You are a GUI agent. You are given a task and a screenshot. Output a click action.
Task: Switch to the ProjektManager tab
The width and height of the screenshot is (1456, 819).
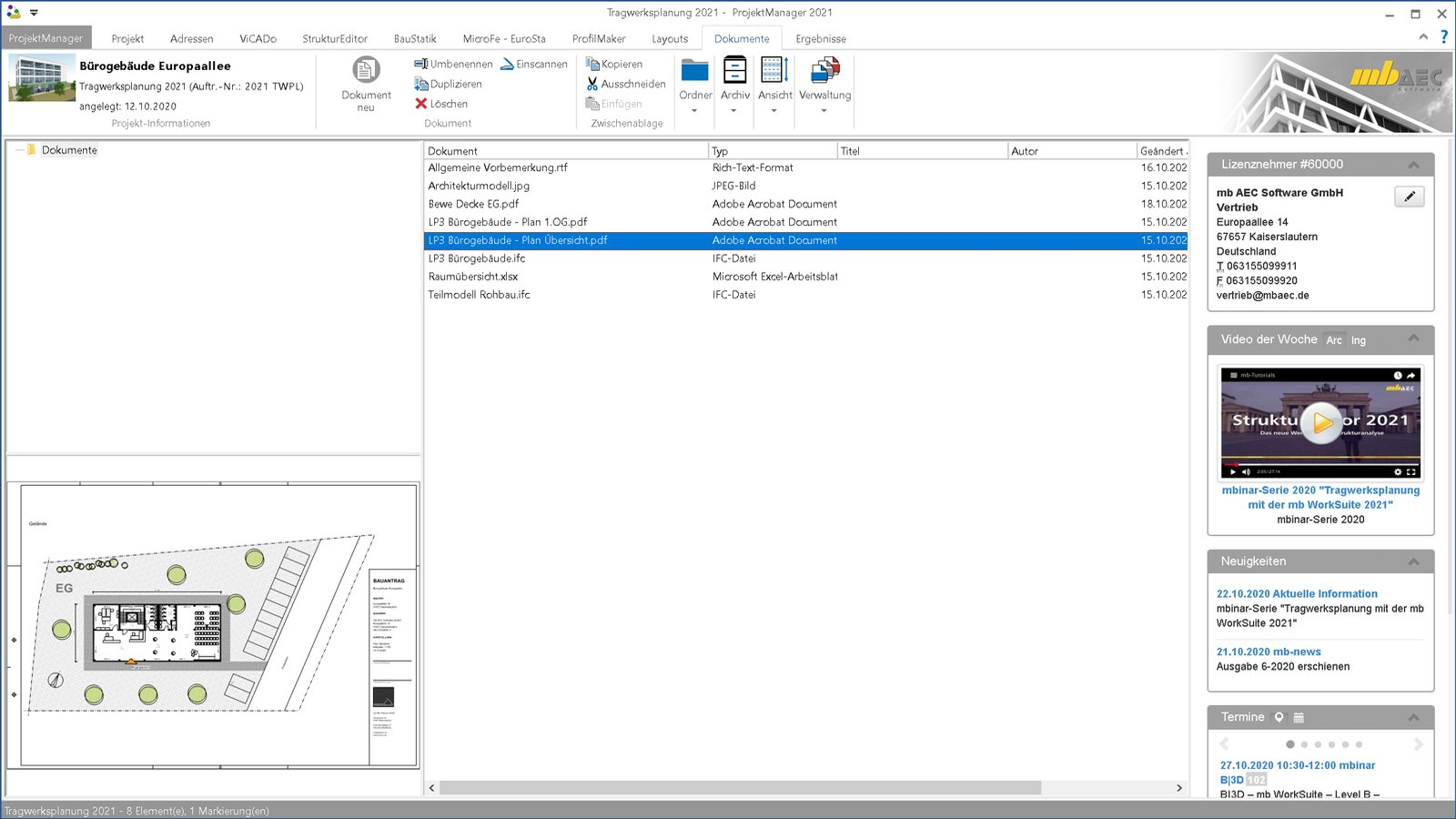click(x=45, y=38)
